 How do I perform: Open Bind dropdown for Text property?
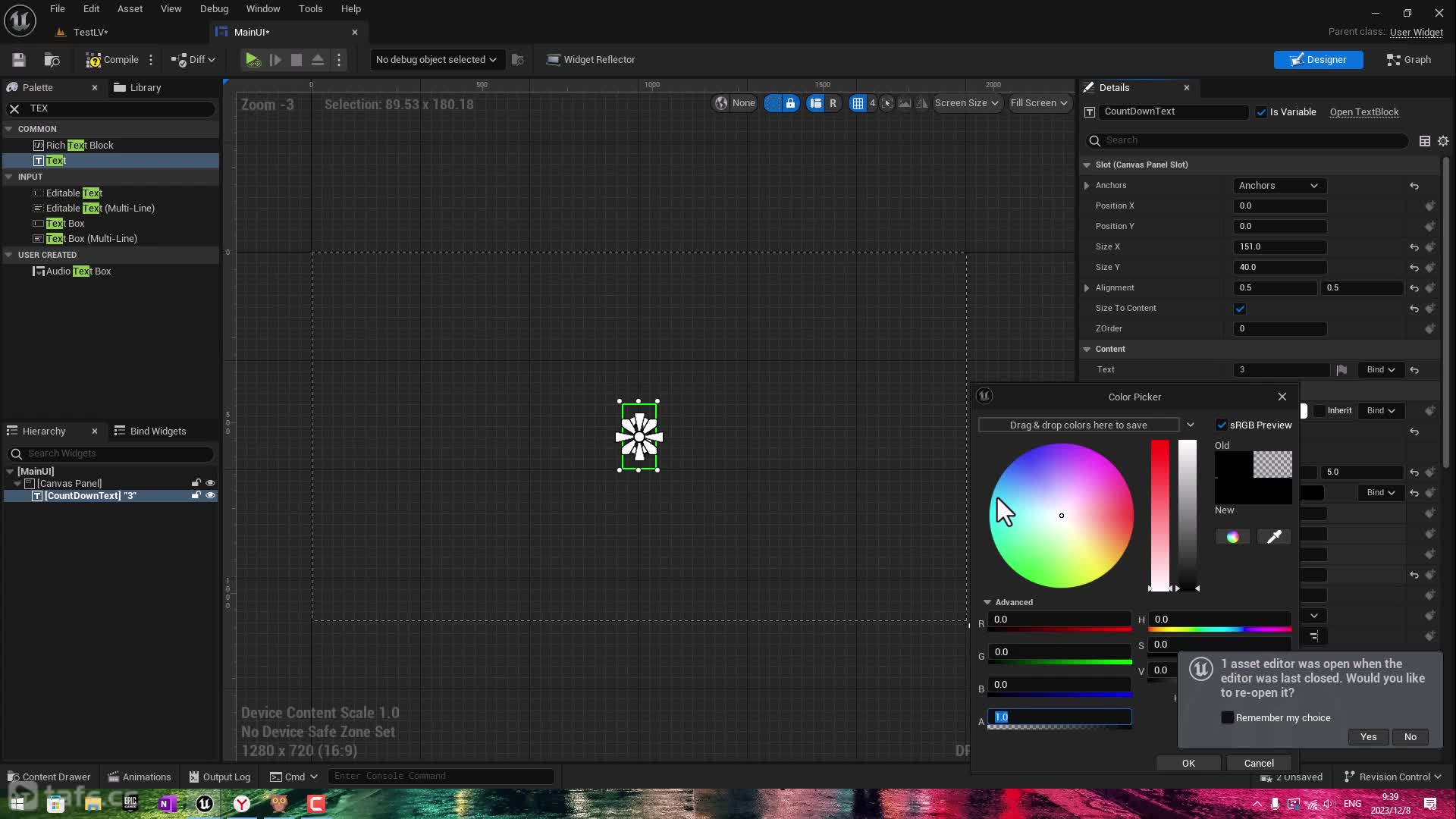pos(1380,370)
